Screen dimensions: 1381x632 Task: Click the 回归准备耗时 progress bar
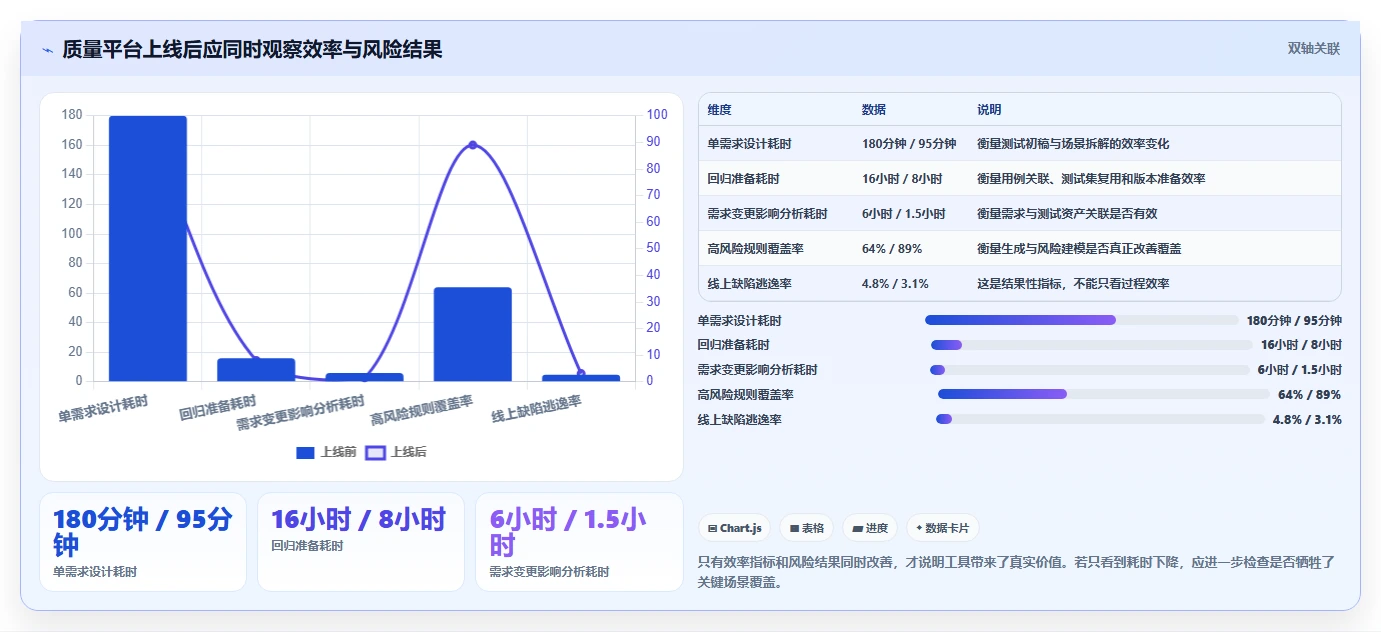tap(1091, 345)
